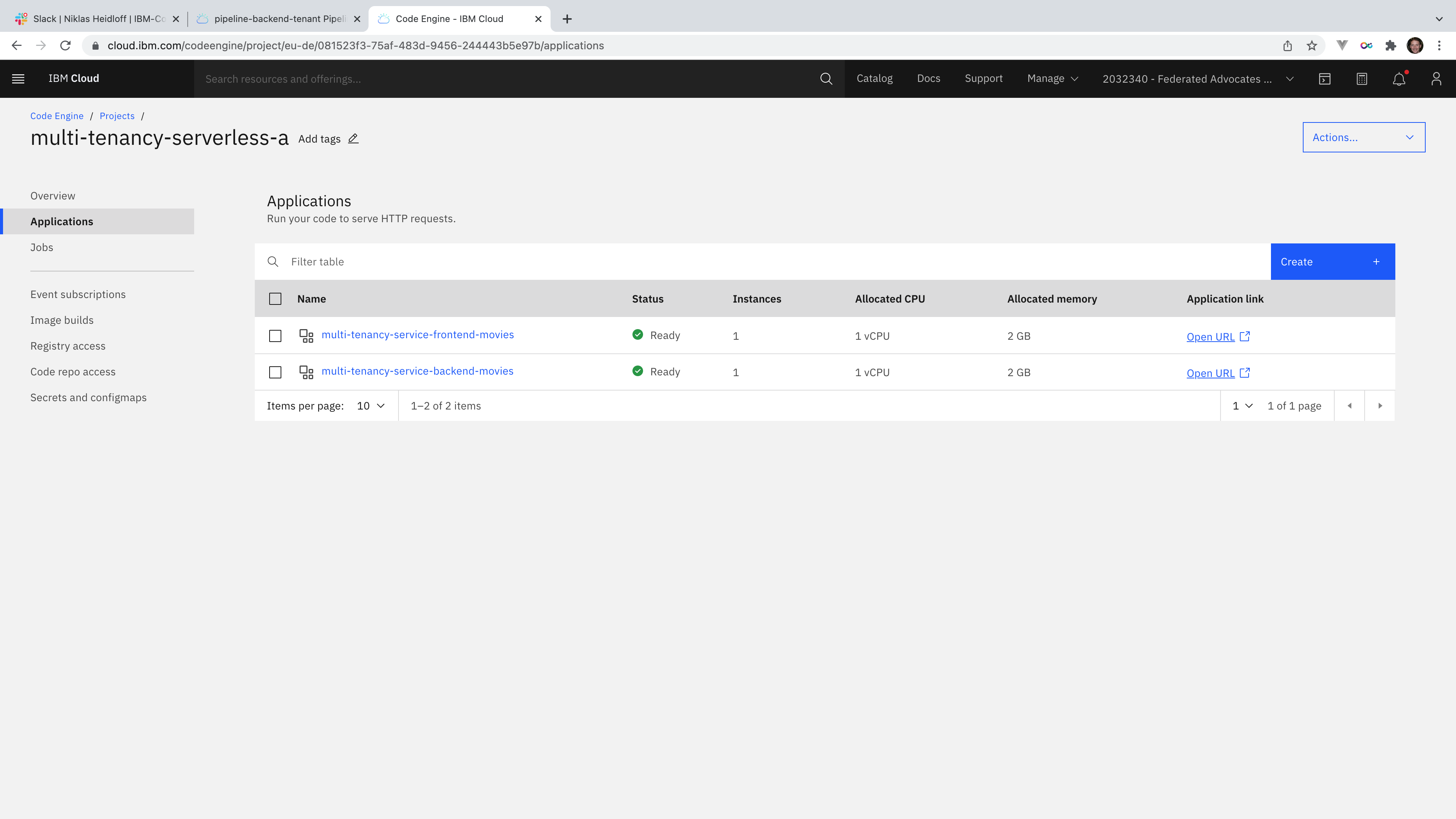Check the multi-tenancy-service-backend-movies row checkbox
Viewport: 1456px width, 819px height.
pos(275,372)
